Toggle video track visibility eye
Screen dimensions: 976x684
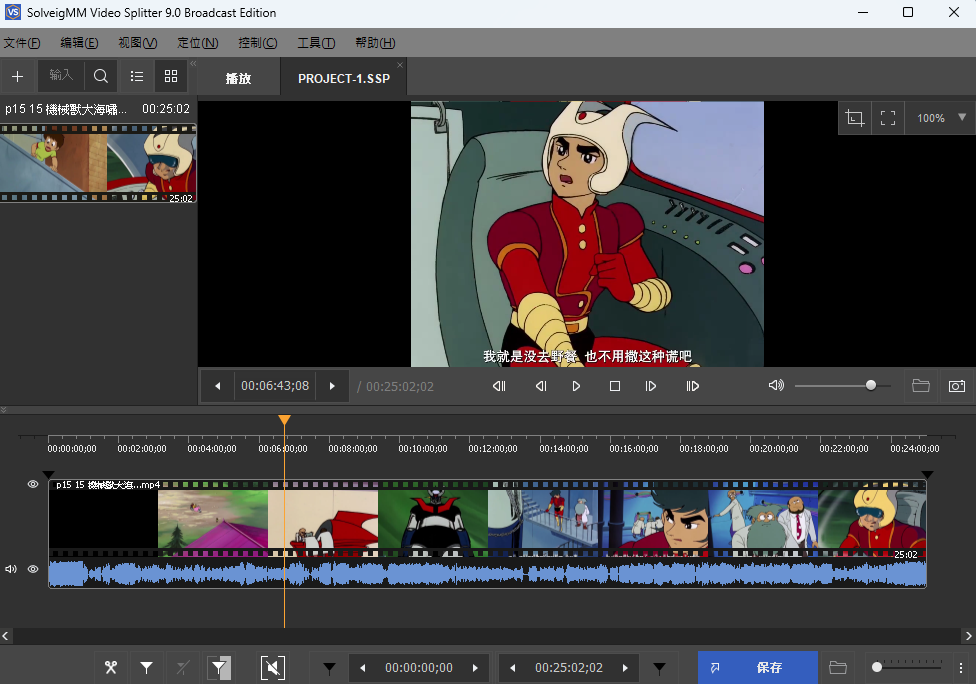click(33, 484)
